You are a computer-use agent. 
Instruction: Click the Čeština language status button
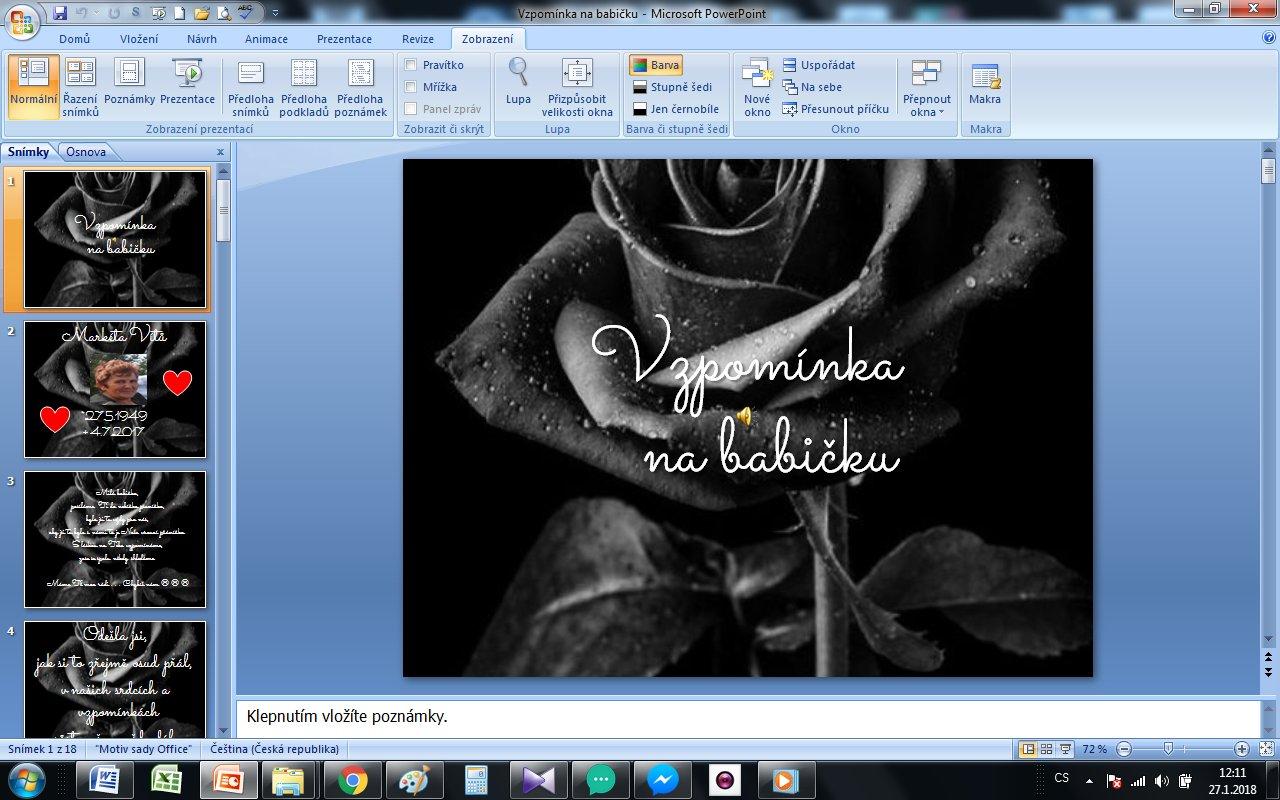click(x=275, y=749)
